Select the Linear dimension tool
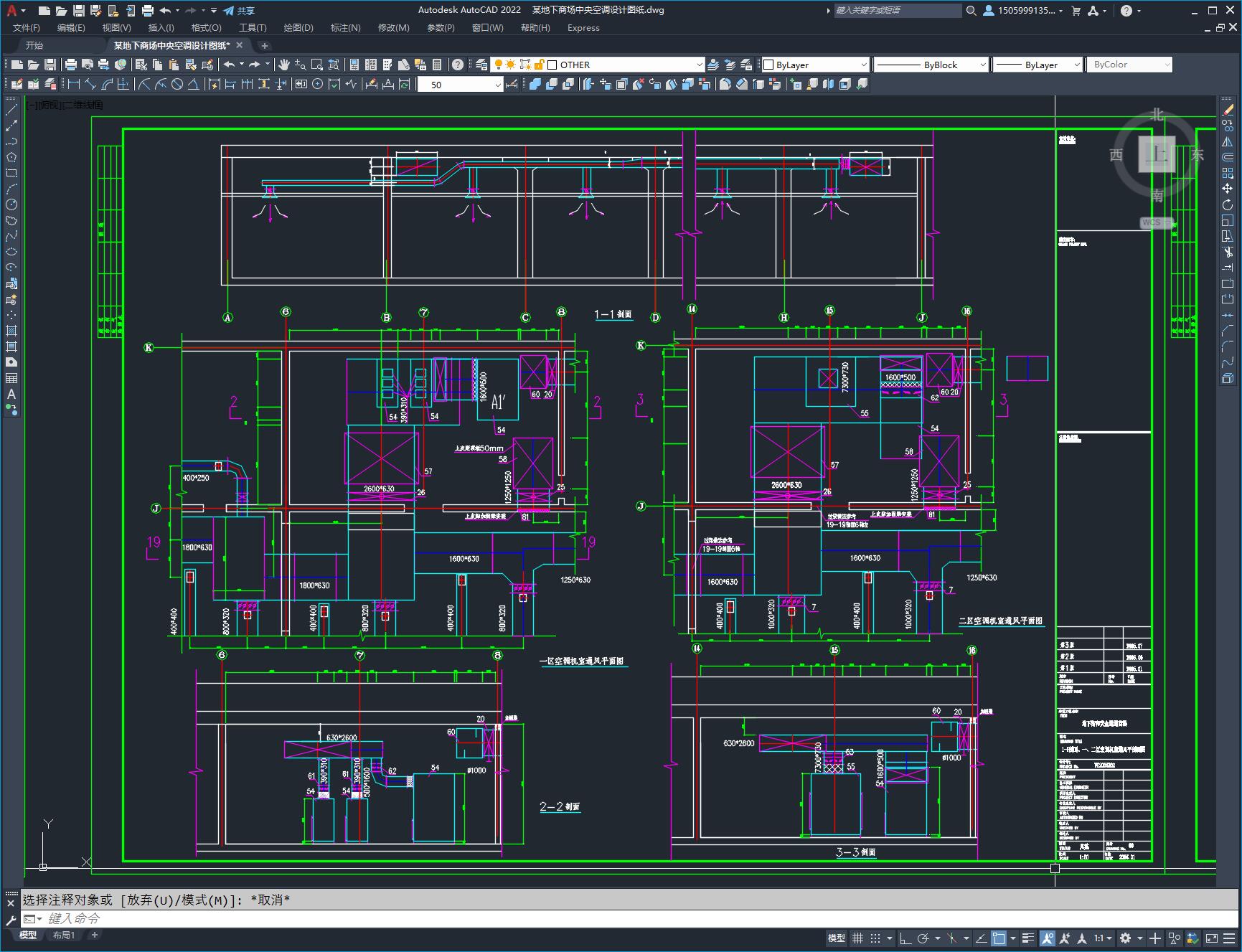This screenshot has width=1242, height=952. pyautogui.click(x=73, y=84)
